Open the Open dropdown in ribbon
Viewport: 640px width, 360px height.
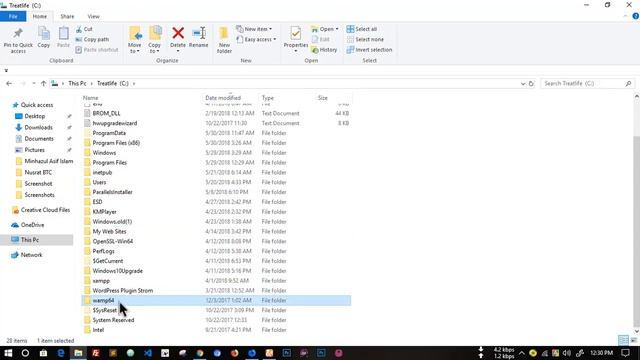tap(325, 29)
